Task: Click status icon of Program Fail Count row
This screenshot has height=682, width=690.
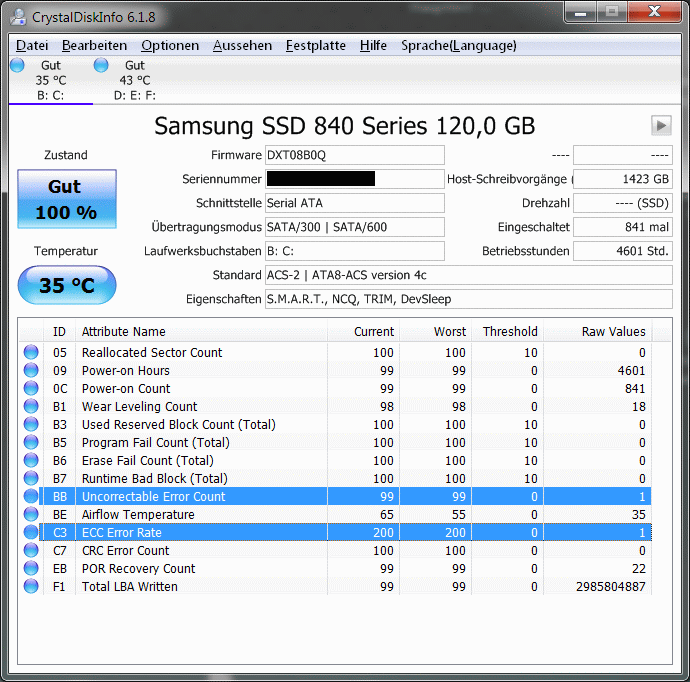Action: point(31,442)
